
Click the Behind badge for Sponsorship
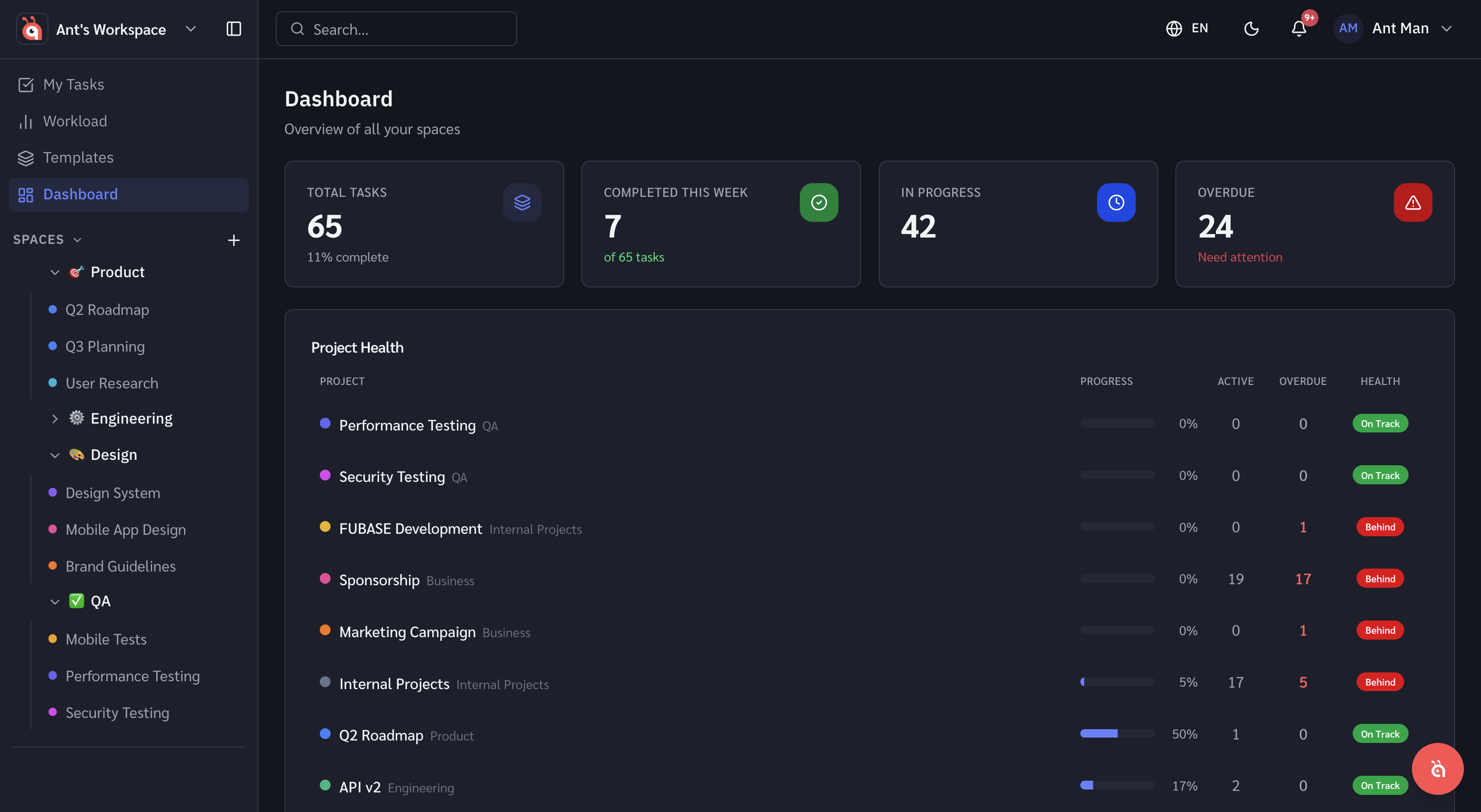click(1380, 578)
